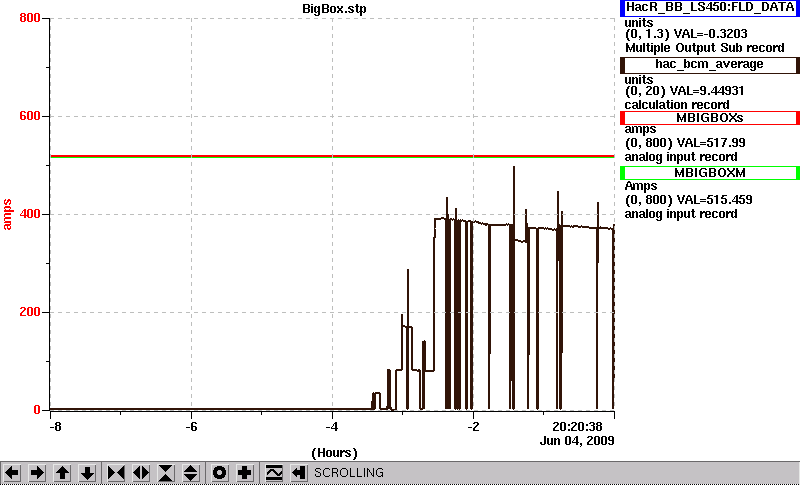The width and height of the screenshot is (800, 485).
Task: Select the MBIGBOXs curve label
Action: pos(710,118)
